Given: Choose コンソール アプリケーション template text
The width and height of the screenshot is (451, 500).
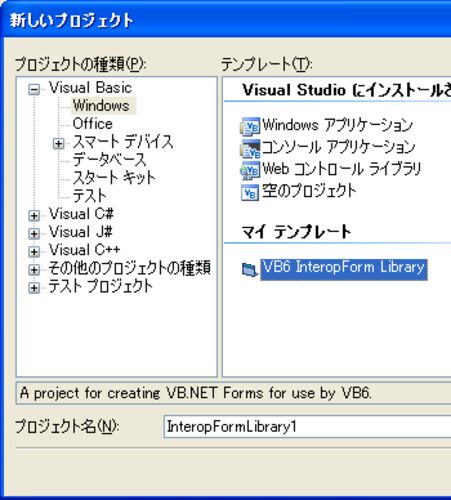Looking at the screenshot, I should [338, 147].
